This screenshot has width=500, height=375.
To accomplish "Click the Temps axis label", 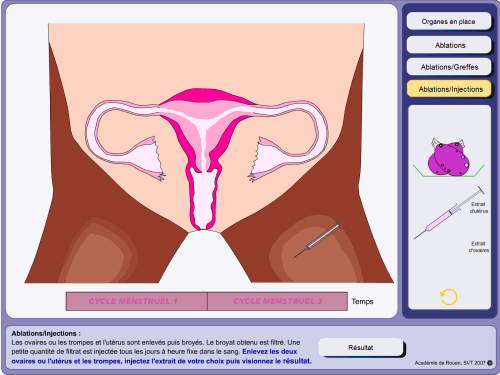I will pos(362,301).
